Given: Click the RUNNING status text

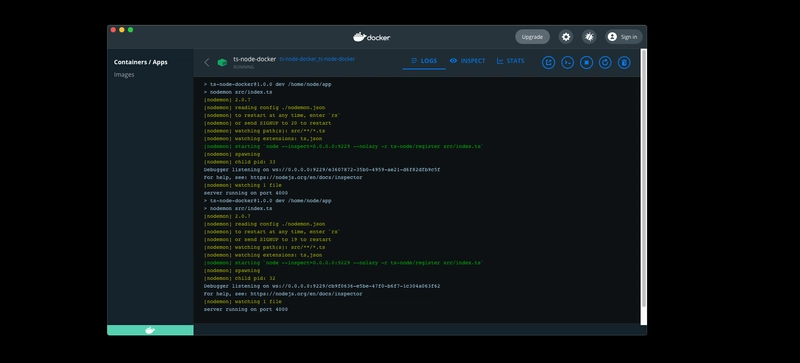Looking at the screenshot, I should tap(243, 67).
